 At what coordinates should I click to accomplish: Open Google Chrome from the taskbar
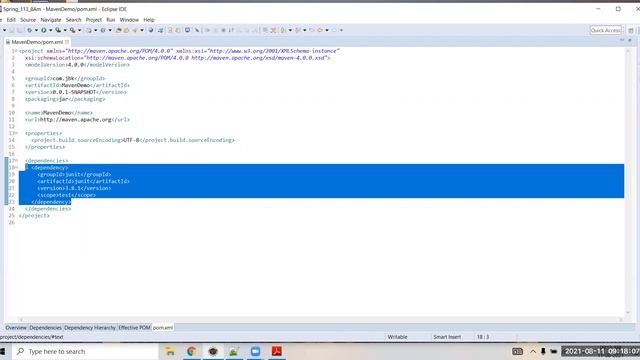coord(191,351)
